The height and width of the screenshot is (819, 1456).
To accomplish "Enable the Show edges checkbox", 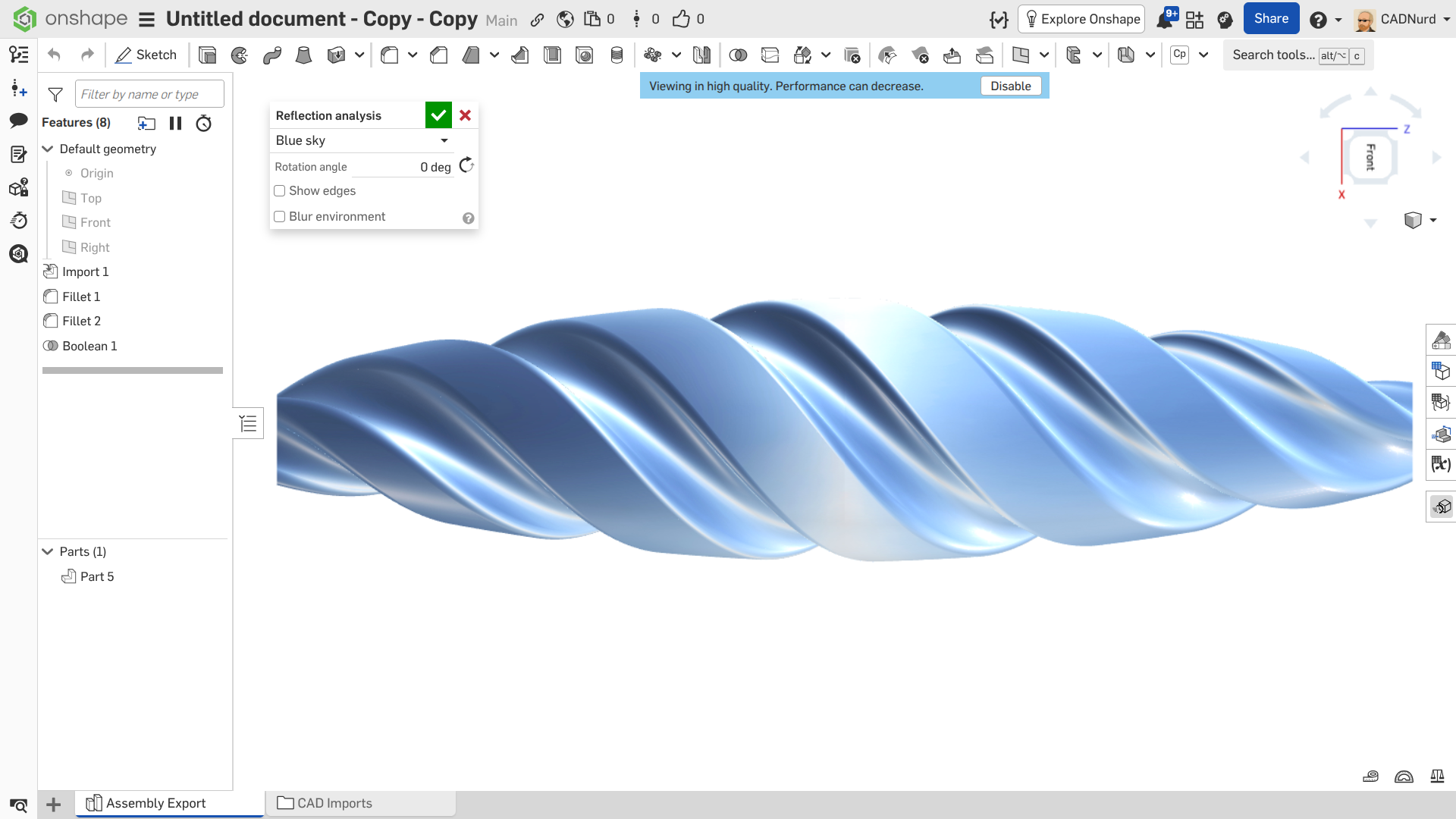I will click(x=280, y=191).
